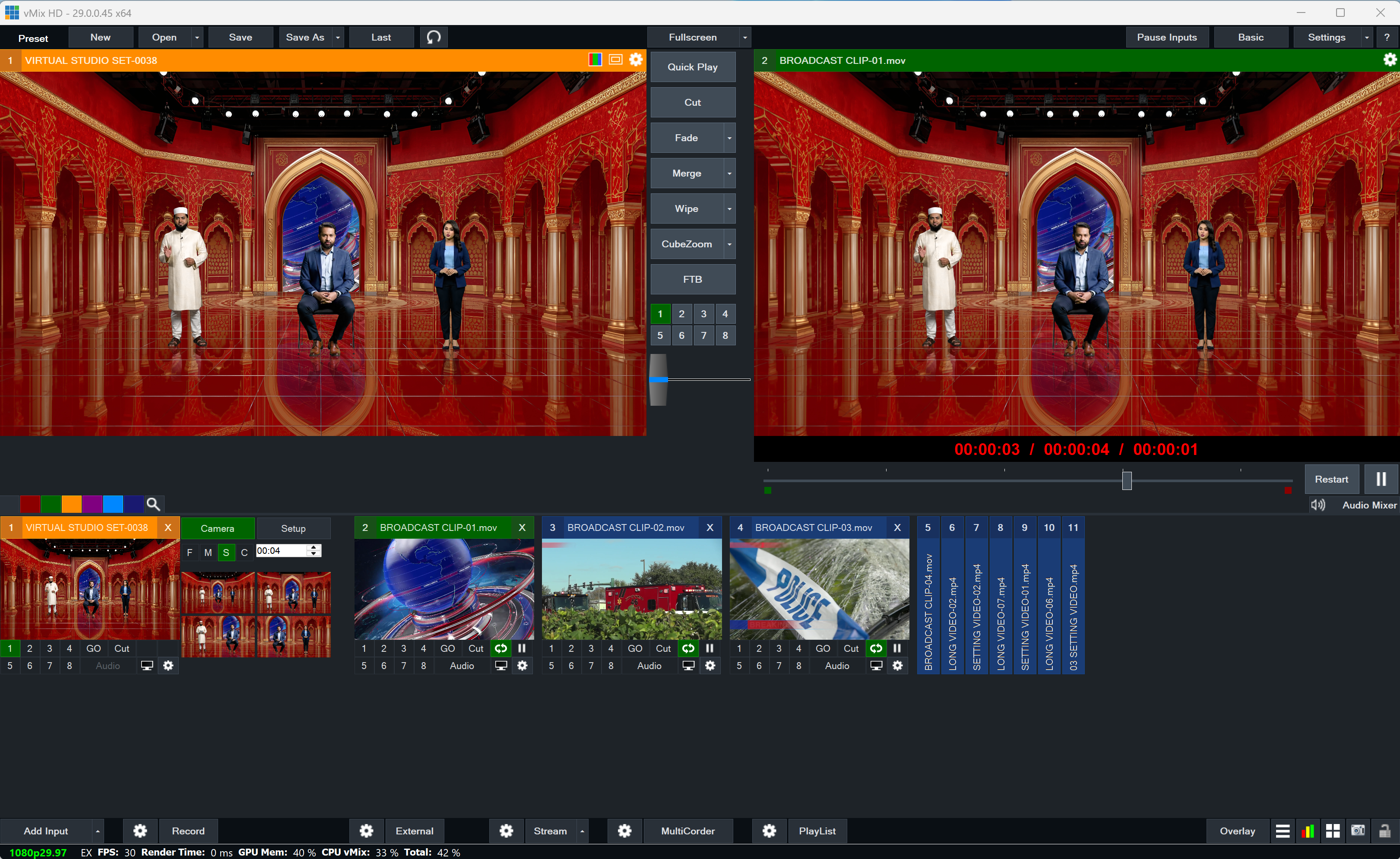Expand the Fade transition dropdown arrow
This screenshot has height=859, width=1400.
pos(729,138)
